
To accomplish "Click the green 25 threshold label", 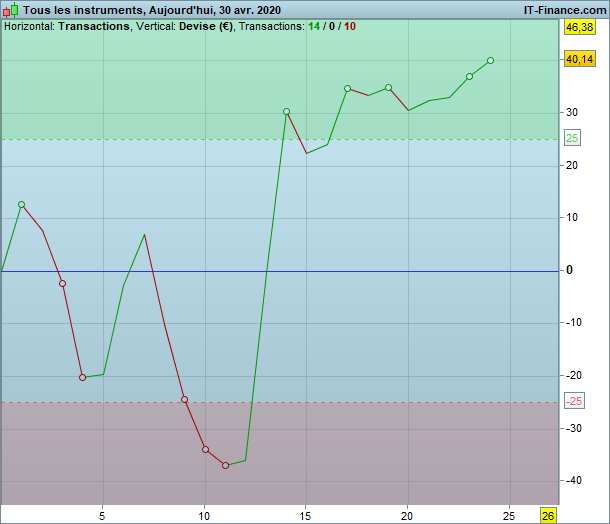I will (572, 138).
